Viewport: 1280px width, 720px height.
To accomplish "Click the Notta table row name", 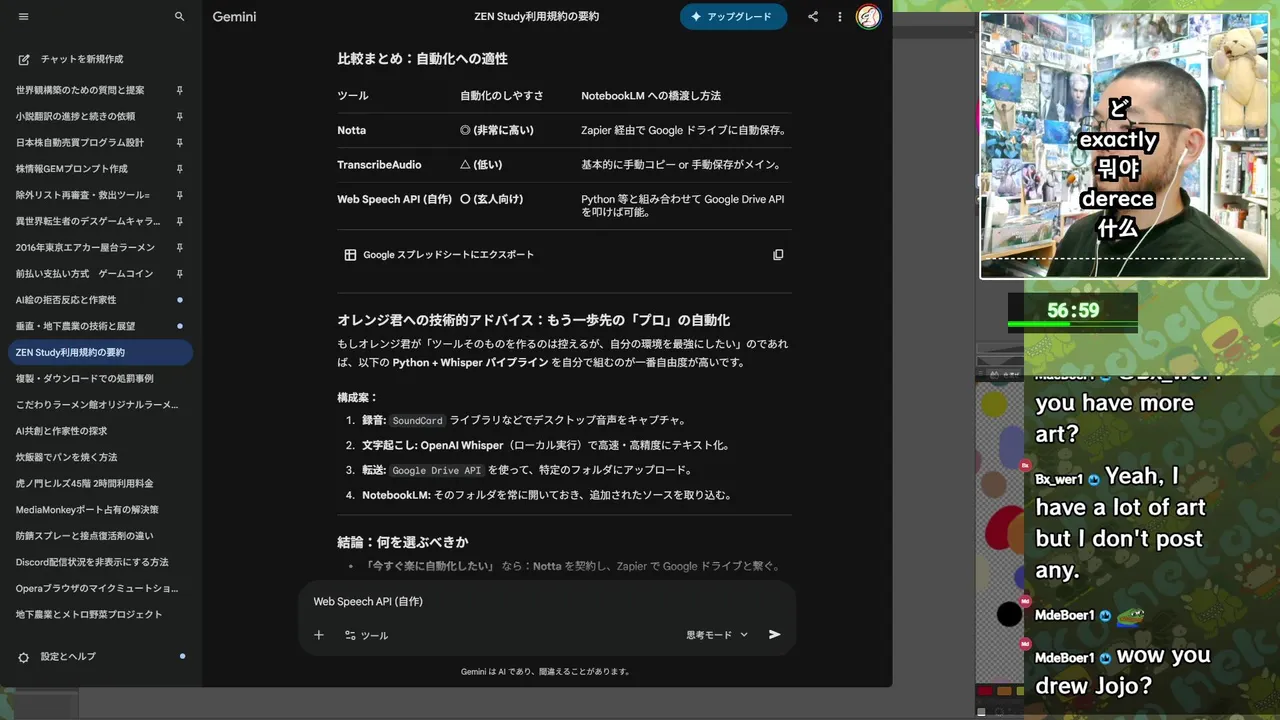I will (x=351, y=131).
